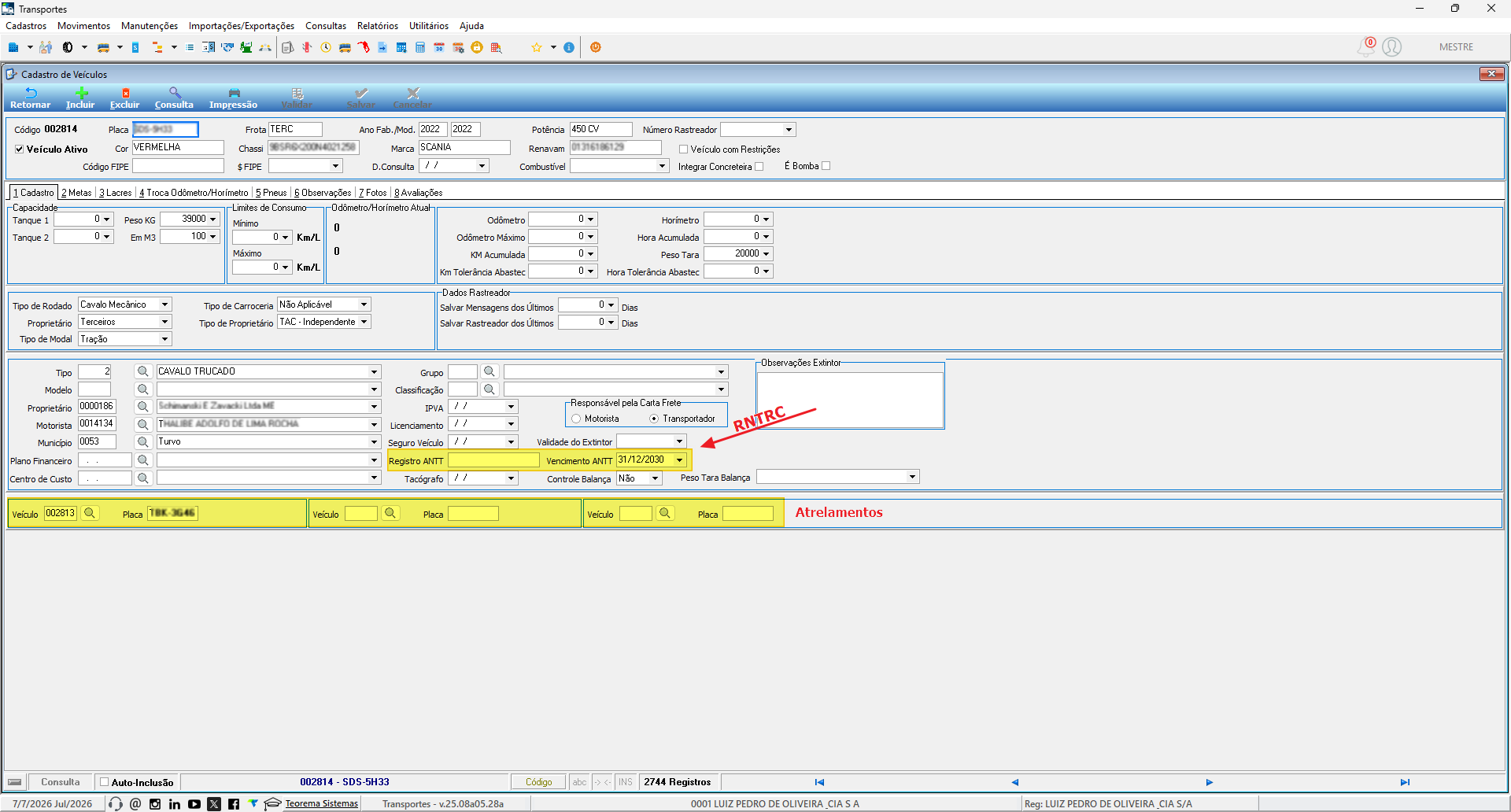Screen dimensions: 1511x812
Task: Click the favorites star icon in top toolbar
Action: click(537, 47)
